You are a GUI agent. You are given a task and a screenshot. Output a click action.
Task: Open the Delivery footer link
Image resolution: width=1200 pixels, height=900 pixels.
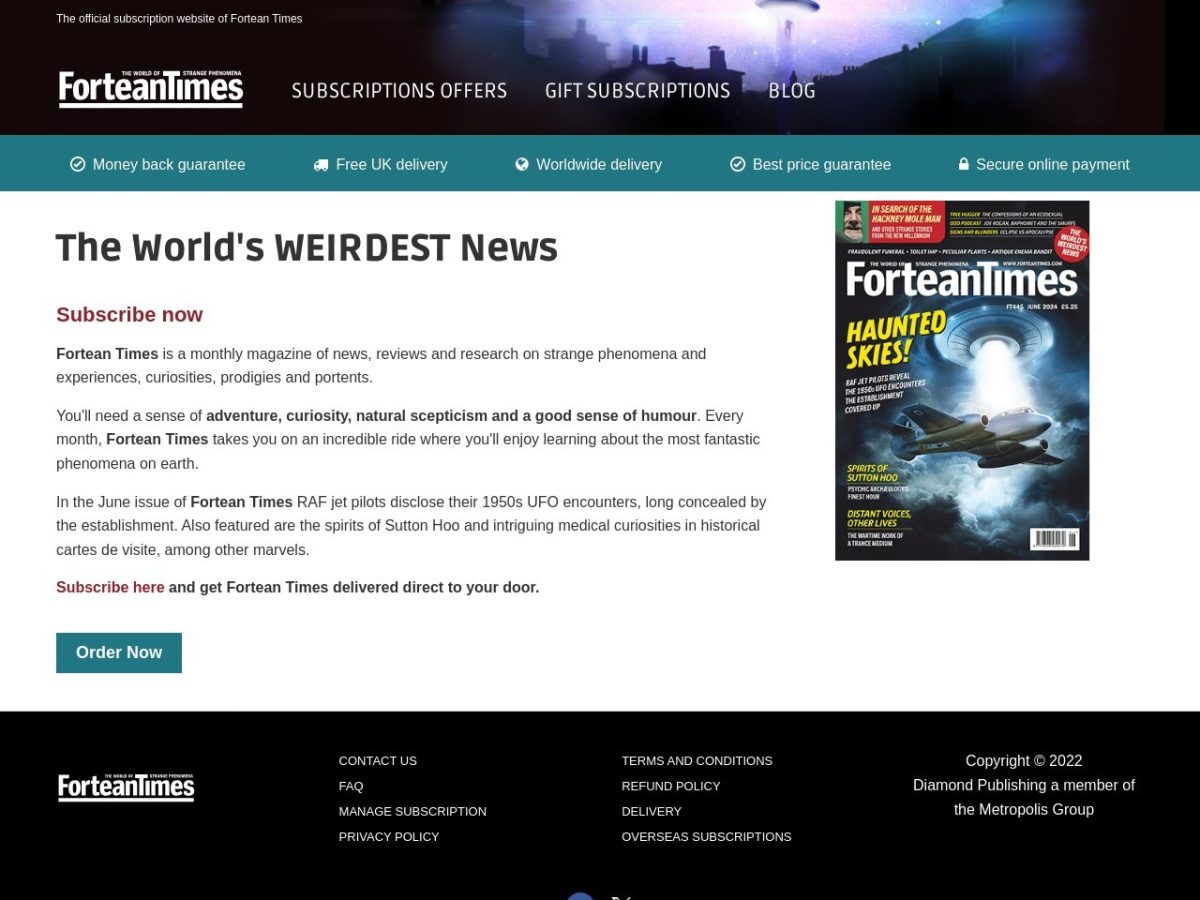[652, 811]
